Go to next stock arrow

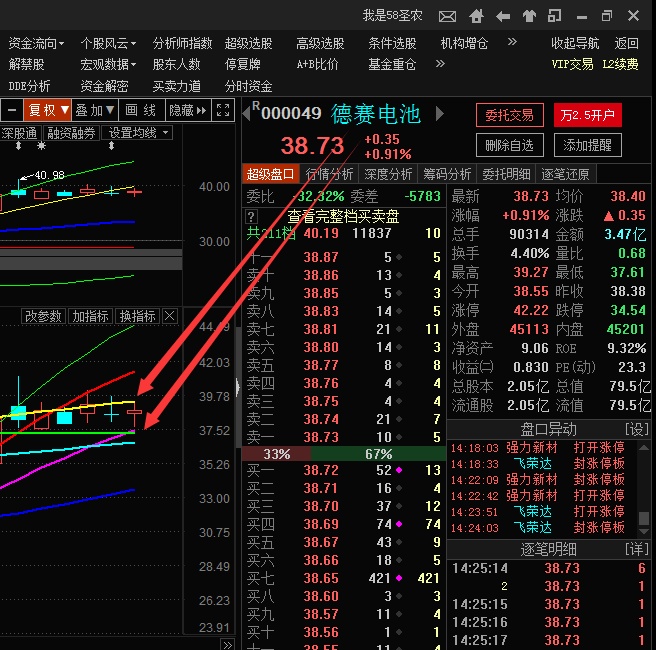point(440,114)
